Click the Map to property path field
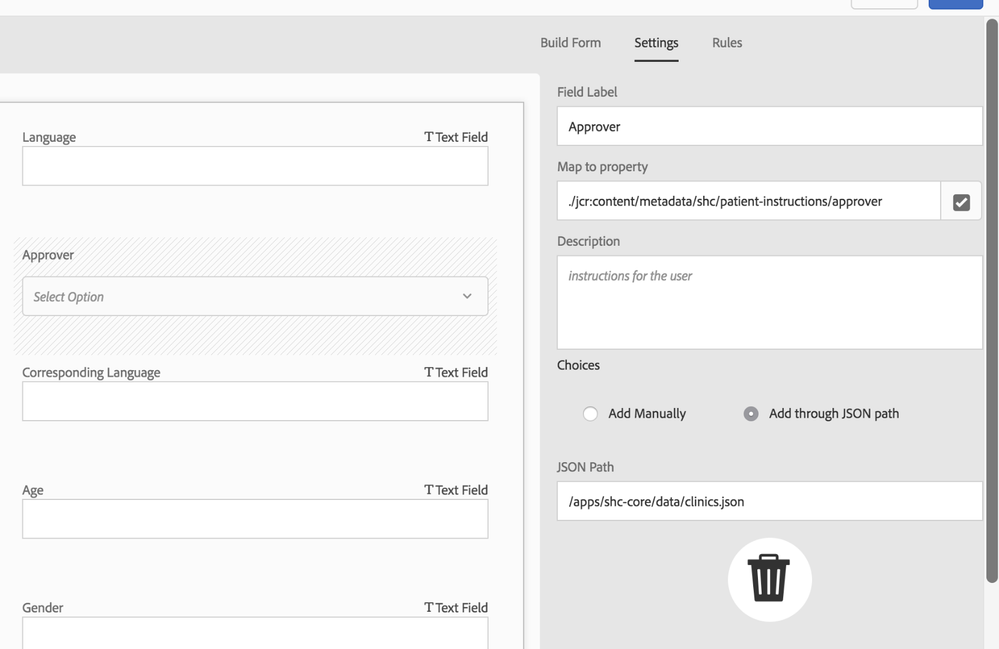Screen dimensions: 999x649 pyautogui.click(x=748, y=201)
